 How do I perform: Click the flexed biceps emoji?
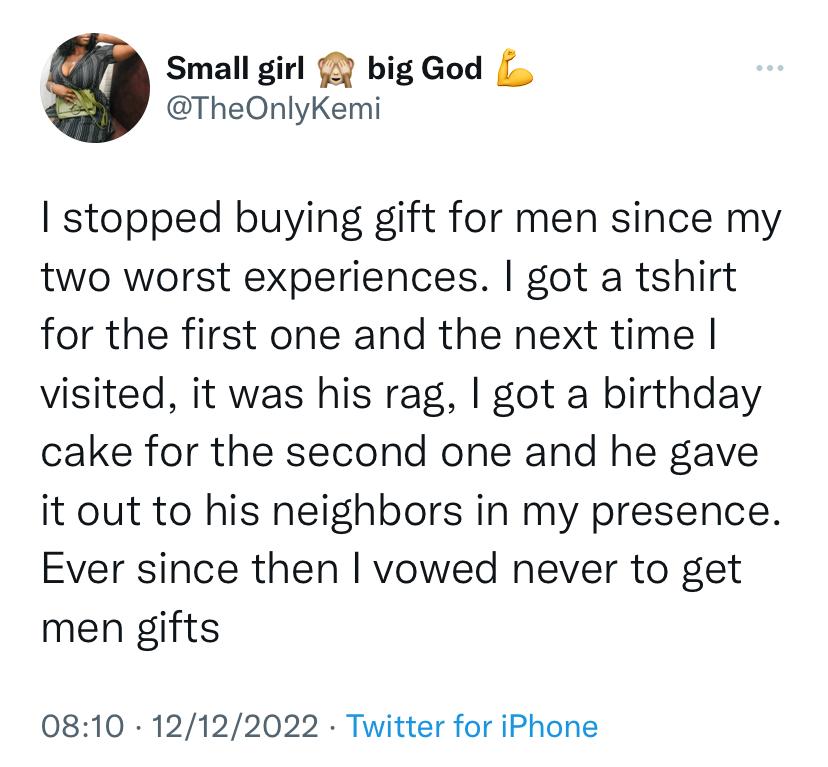point(514,68)
